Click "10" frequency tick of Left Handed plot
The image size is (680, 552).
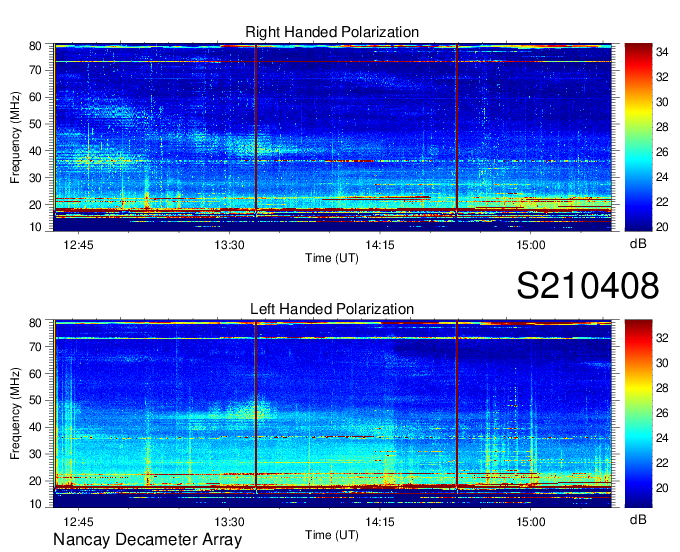pyautogui.click(x=35, y=504)
